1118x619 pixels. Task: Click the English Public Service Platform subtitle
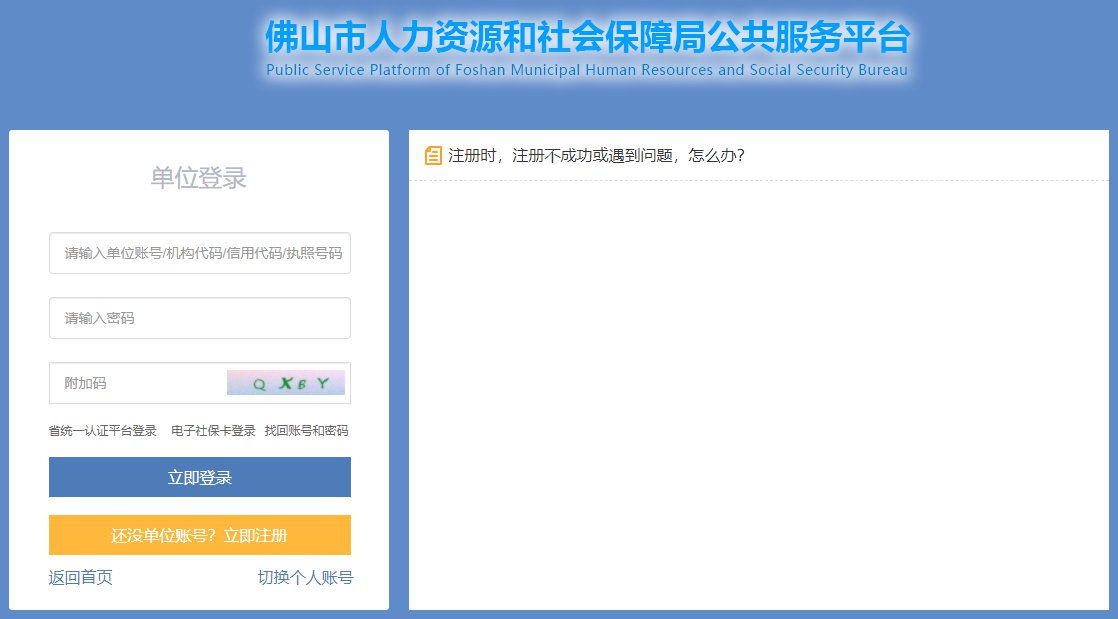[587, 70]
